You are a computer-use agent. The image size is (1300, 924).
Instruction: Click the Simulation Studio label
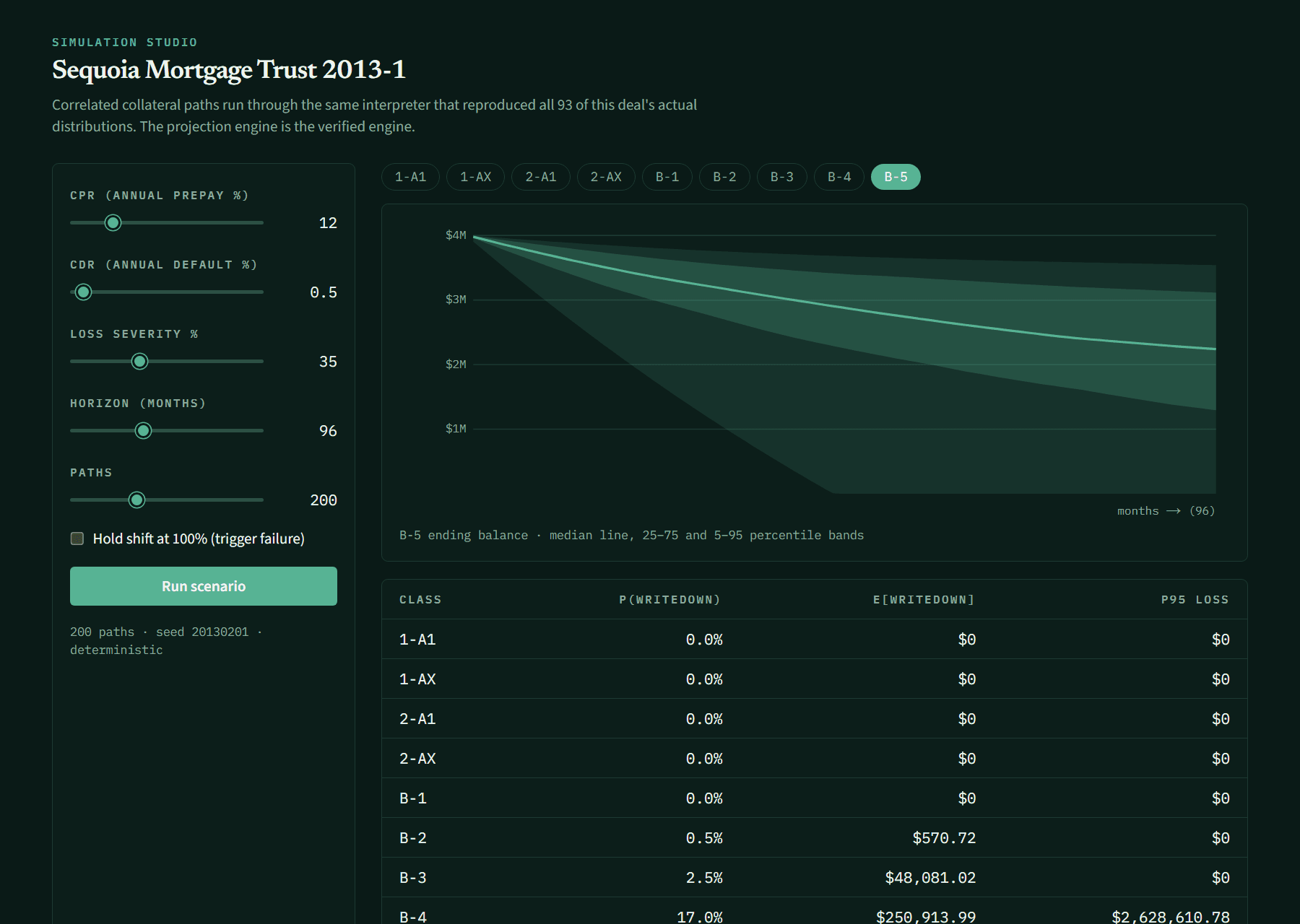(124, 43)
